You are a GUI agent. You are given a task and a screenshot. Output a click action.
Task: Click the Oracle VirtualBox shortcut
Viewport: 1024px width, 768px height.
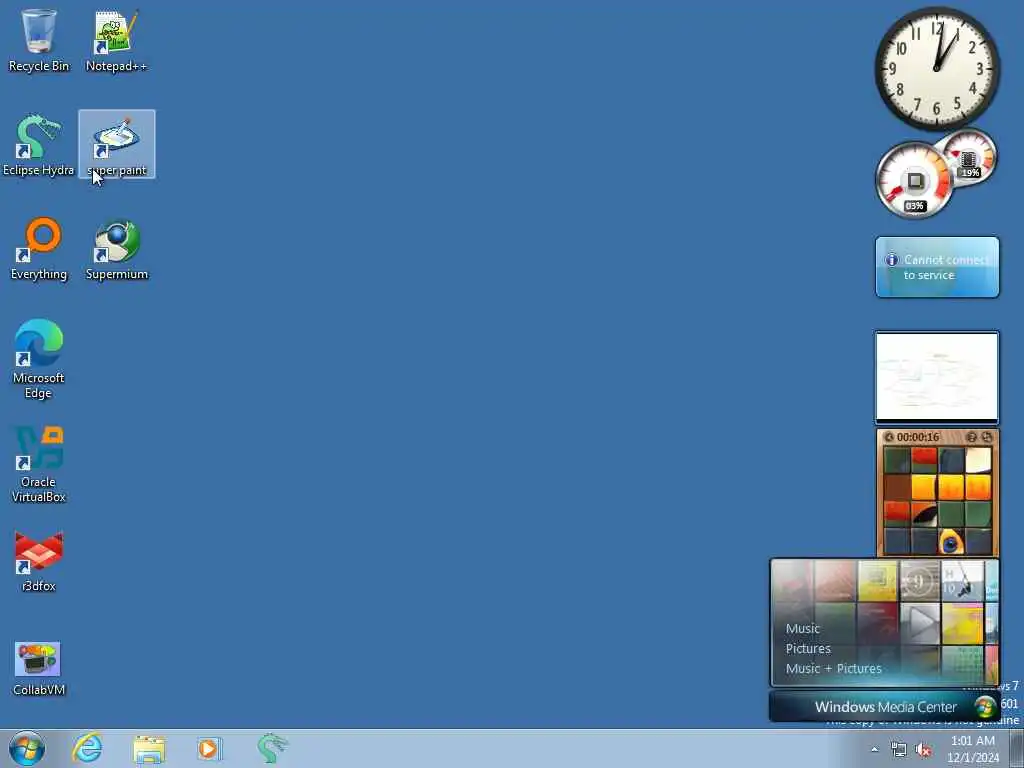point(39,464)
